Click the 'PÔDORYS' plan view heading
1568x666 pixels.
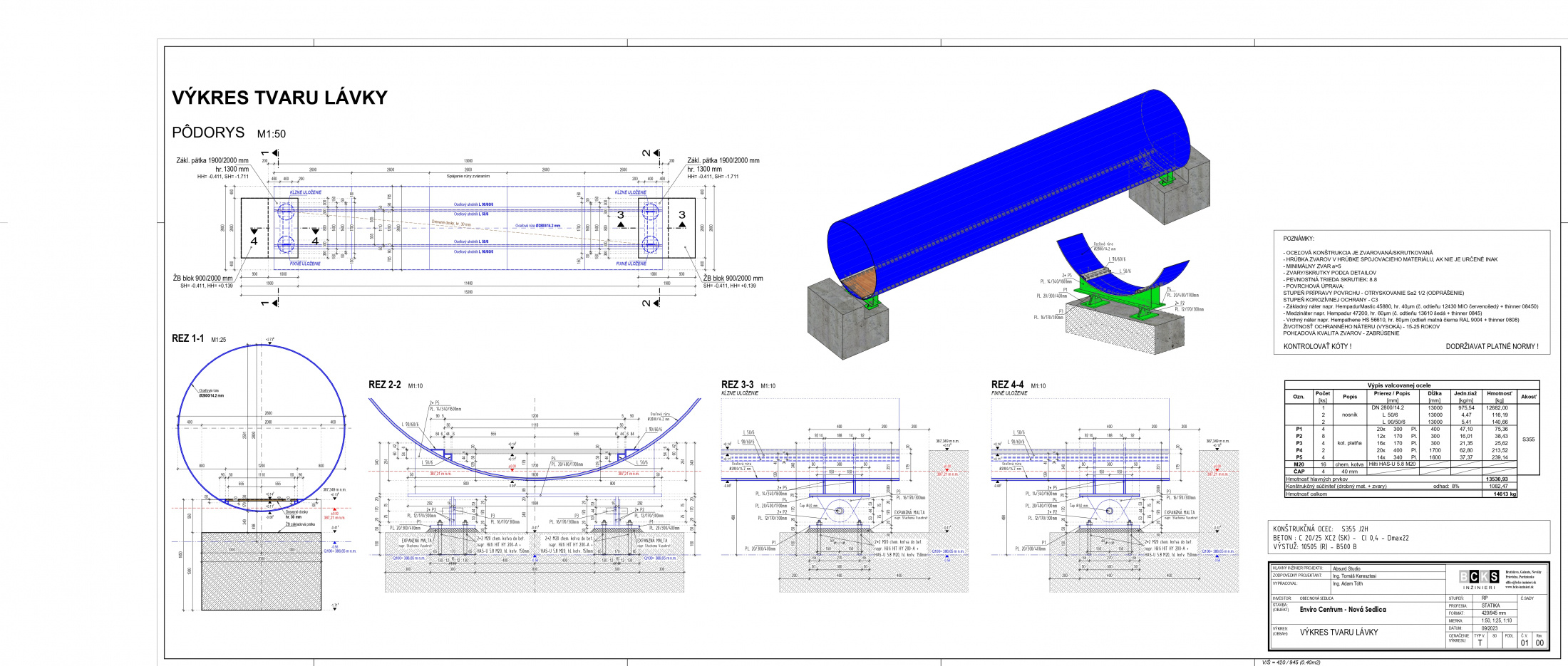[208, 132]
